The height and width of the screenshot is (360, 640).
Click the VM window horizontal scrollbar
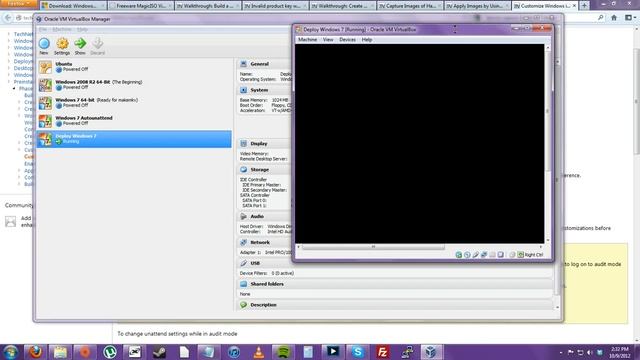click(373, 247)
